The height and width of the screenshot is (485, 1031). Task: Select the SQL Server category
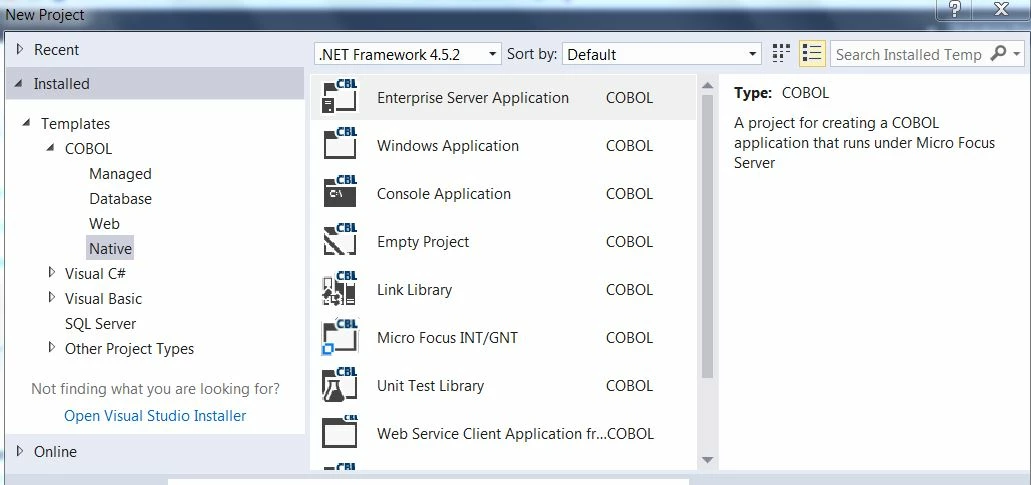coord(101,323)
